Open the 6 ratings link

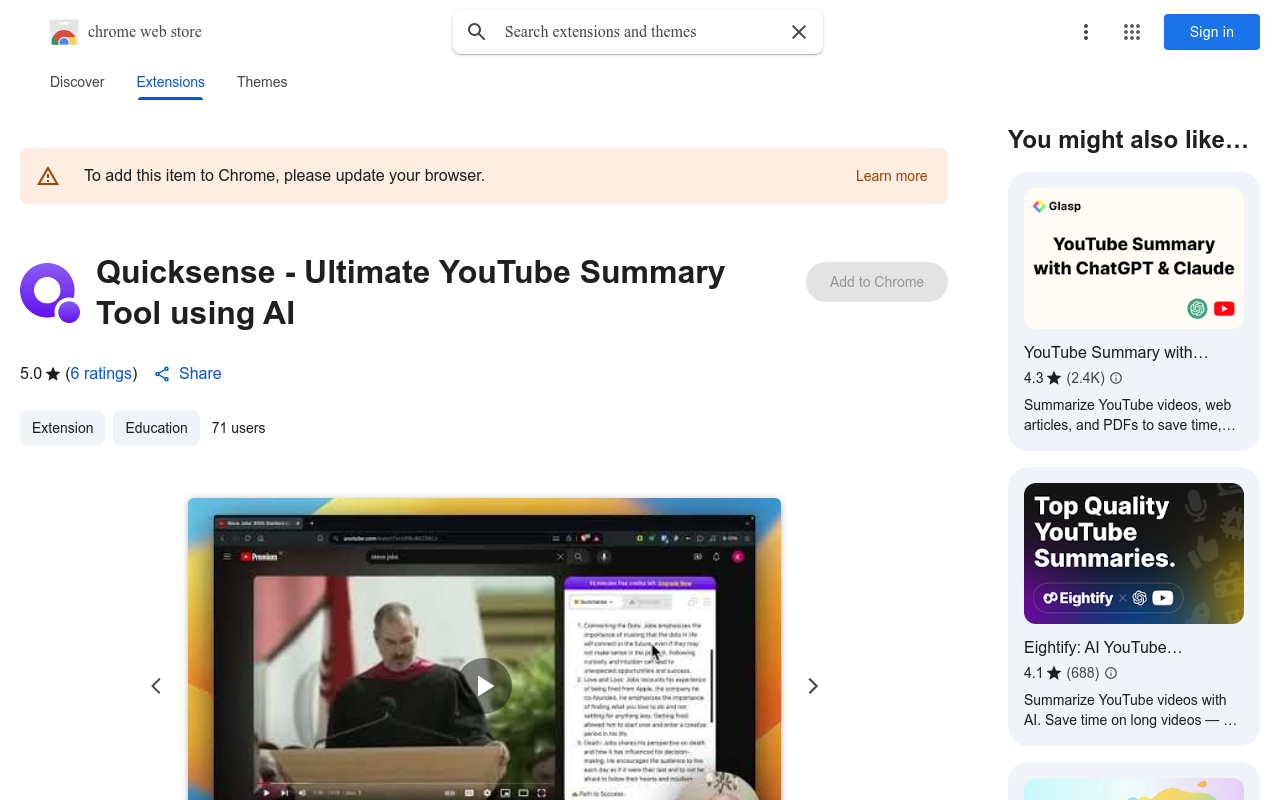click(x=101, y=373)
